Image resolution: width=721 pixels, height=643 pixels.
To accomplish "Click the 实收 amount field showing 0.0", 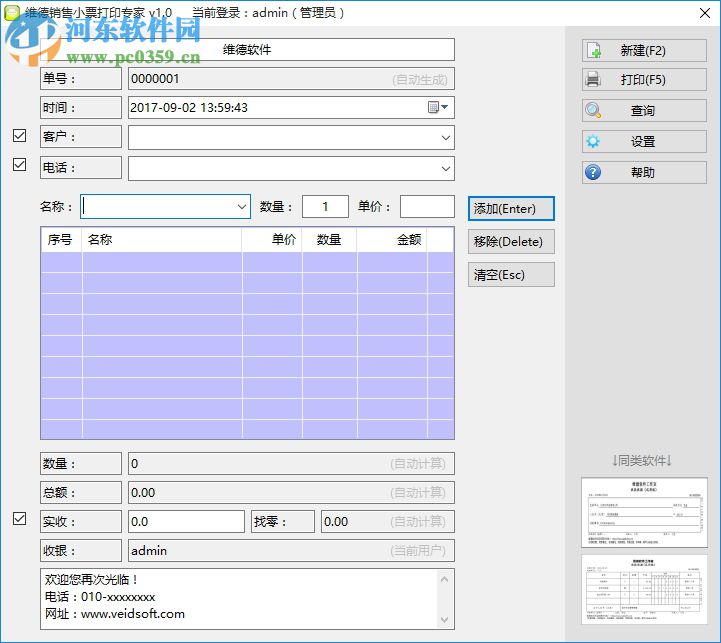I will tap(186, 522).
